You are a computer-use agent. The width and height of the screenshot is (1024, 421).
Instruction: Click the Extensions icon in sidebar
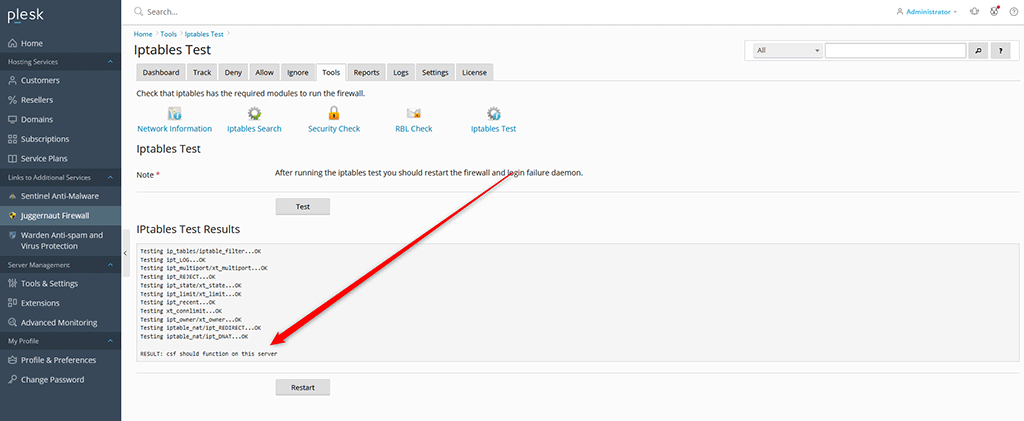coord(12,303)
